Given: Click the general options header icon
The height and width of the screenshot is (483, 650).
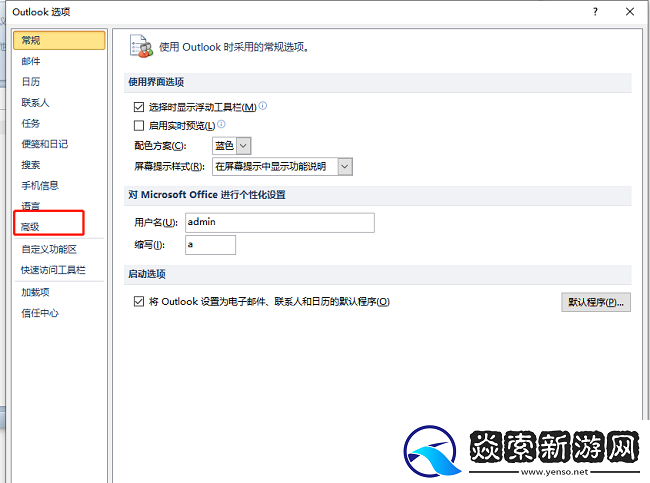Looking at the screenshot, I should point(141,46).
